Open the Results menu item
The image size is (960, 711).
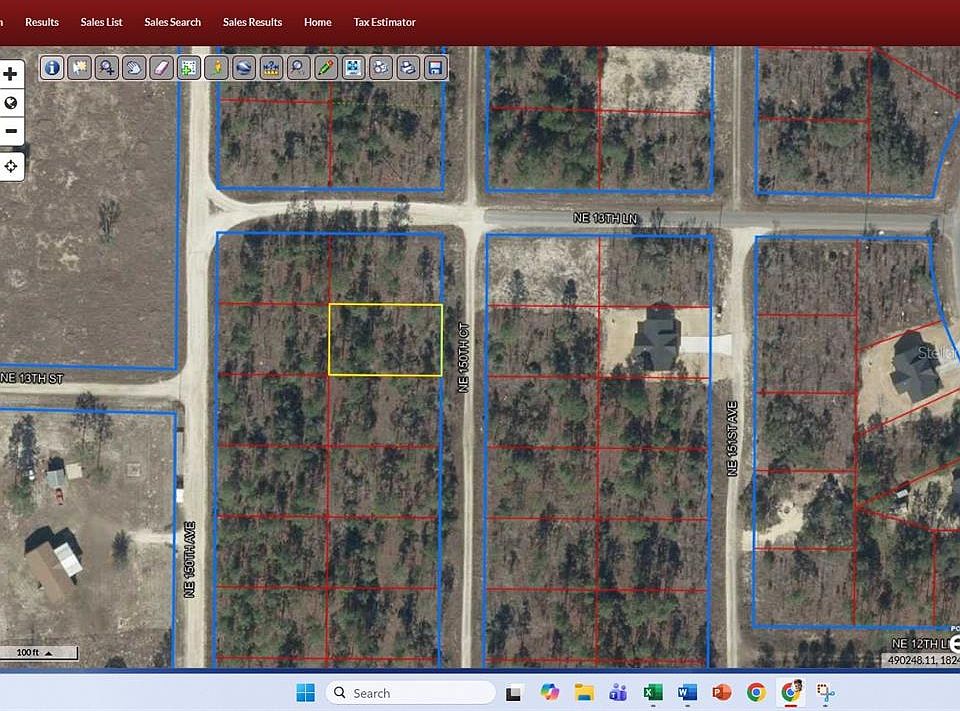[x=42, y=22]
